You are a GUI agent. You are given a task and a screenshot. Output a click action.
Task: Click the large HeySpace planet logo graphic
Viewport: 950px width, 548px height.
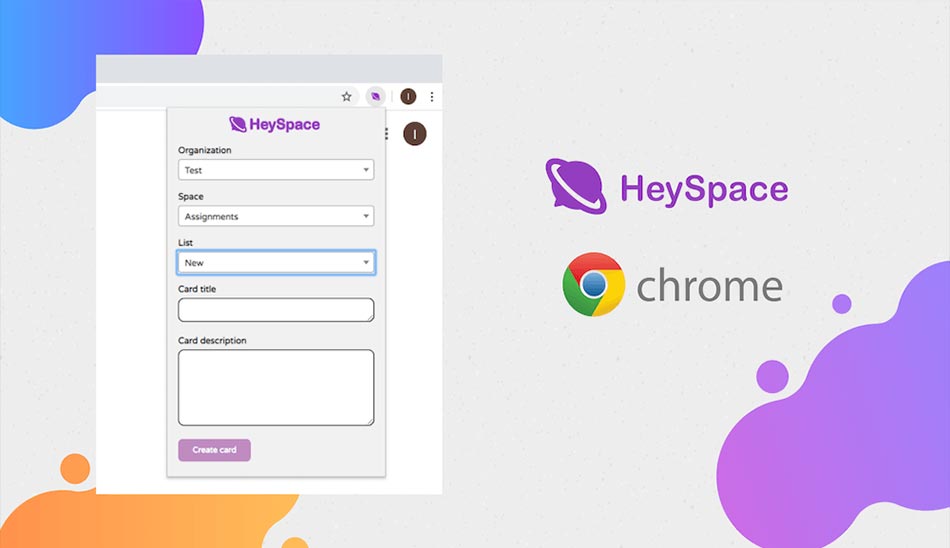[x=576, y=186]
